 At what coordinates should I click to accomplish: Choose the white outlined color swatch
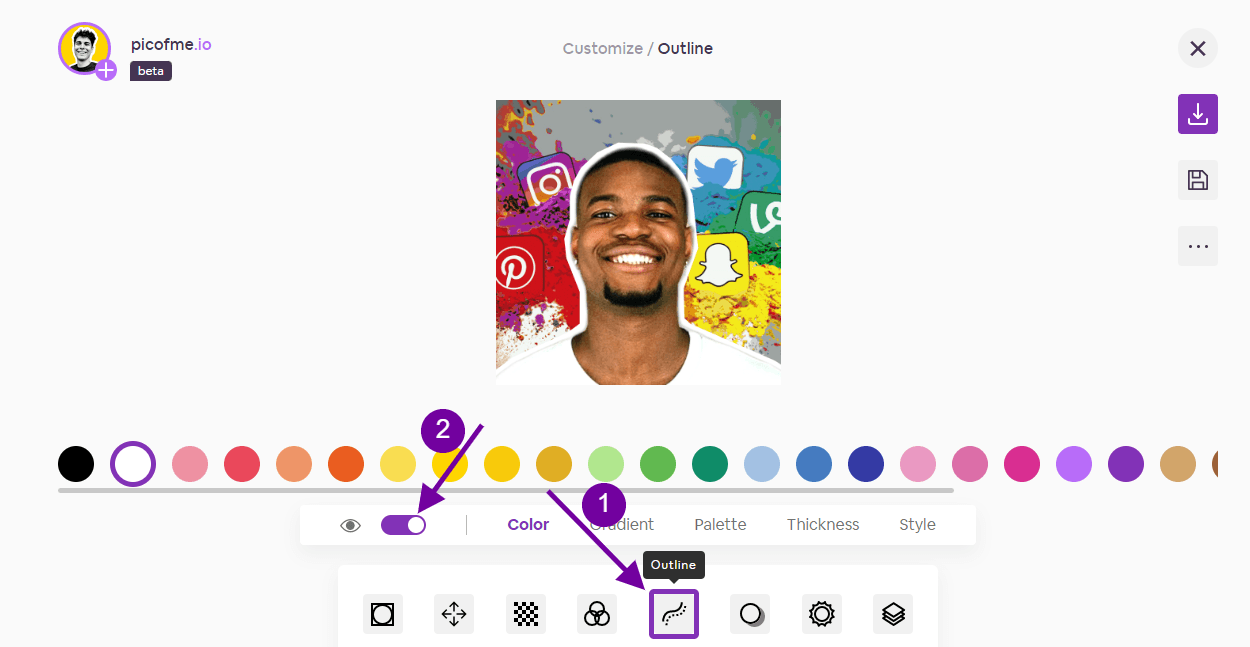pos(133,464)
